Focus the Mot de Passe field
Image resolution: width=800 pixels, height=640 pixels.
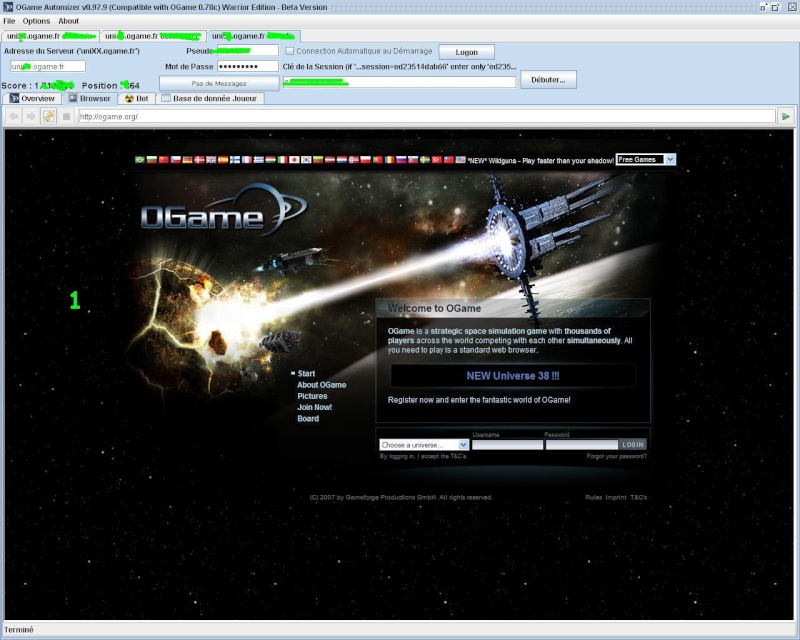coord(248,66)
